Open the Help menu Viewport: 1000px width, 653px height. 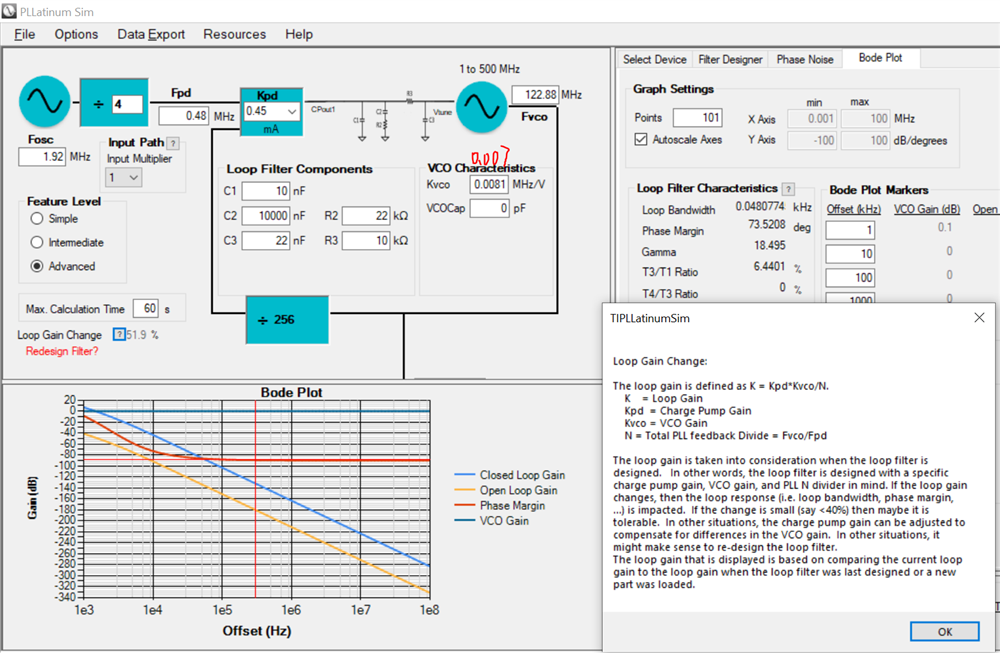pyautogui.click(x=298, y=34)
